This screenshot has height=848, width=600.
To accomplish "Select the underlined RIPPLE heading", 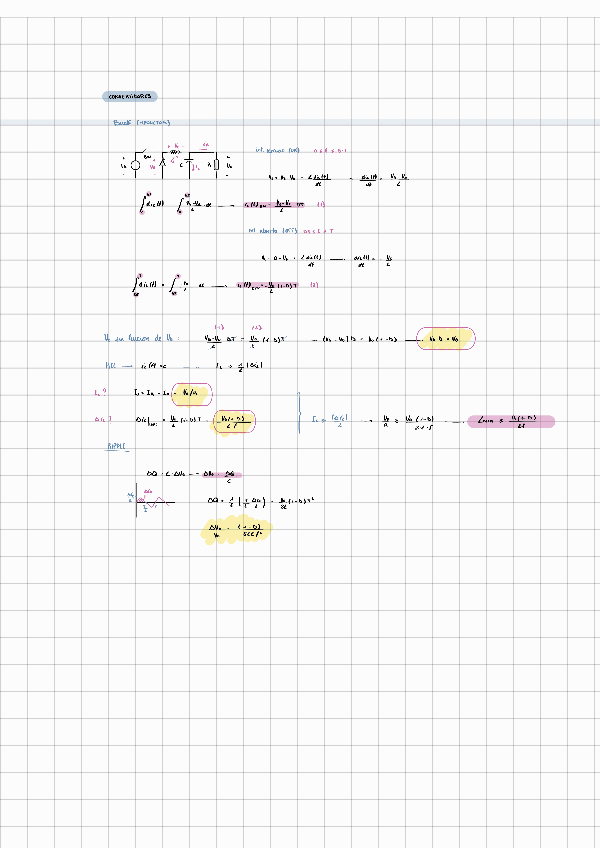I will point(118,447).
